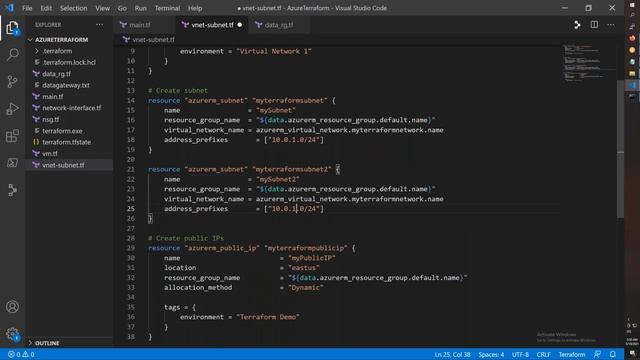Click the feedback icon in status bar
The width and height of the screenshot is (640, 360).
pyautogui.click(x=597, y=354)
